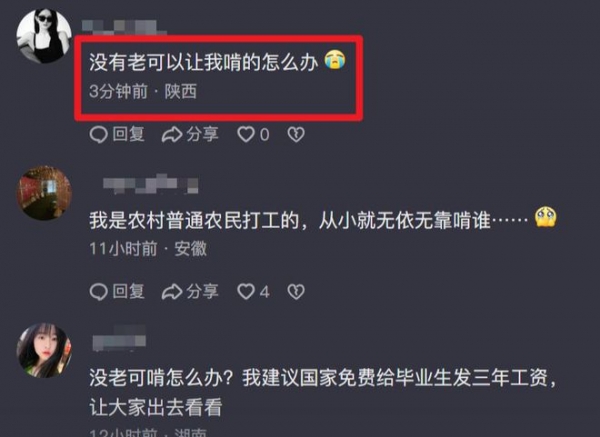Viewport: 600px width, 437px height.
Task: Tap the teary pleading emoji in second comment
Action: tap(546, 217)
